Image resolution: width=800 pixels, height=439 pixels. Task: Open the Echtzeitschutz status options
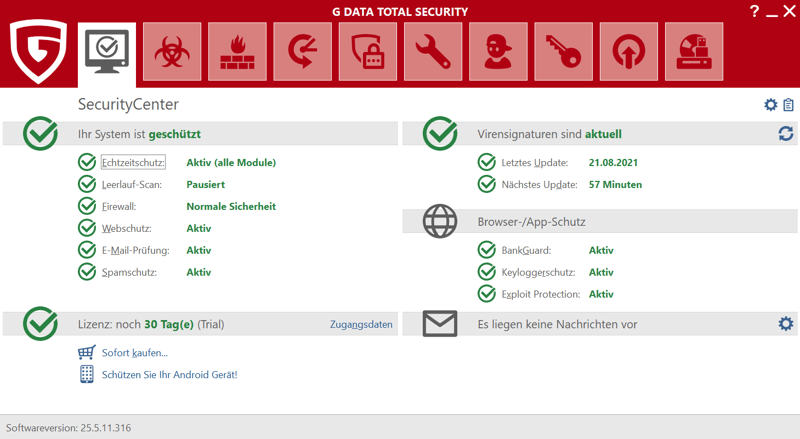tap(133, 163)
